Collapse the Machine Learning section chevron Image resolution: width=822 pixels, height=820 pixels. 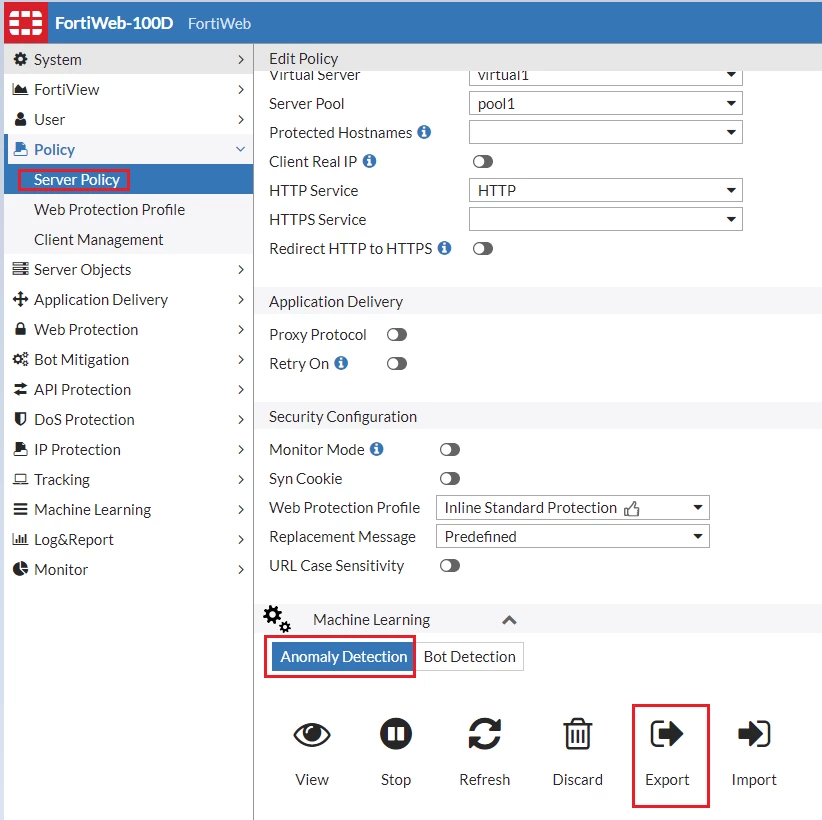pyautogui.click(x=509, y=620)
